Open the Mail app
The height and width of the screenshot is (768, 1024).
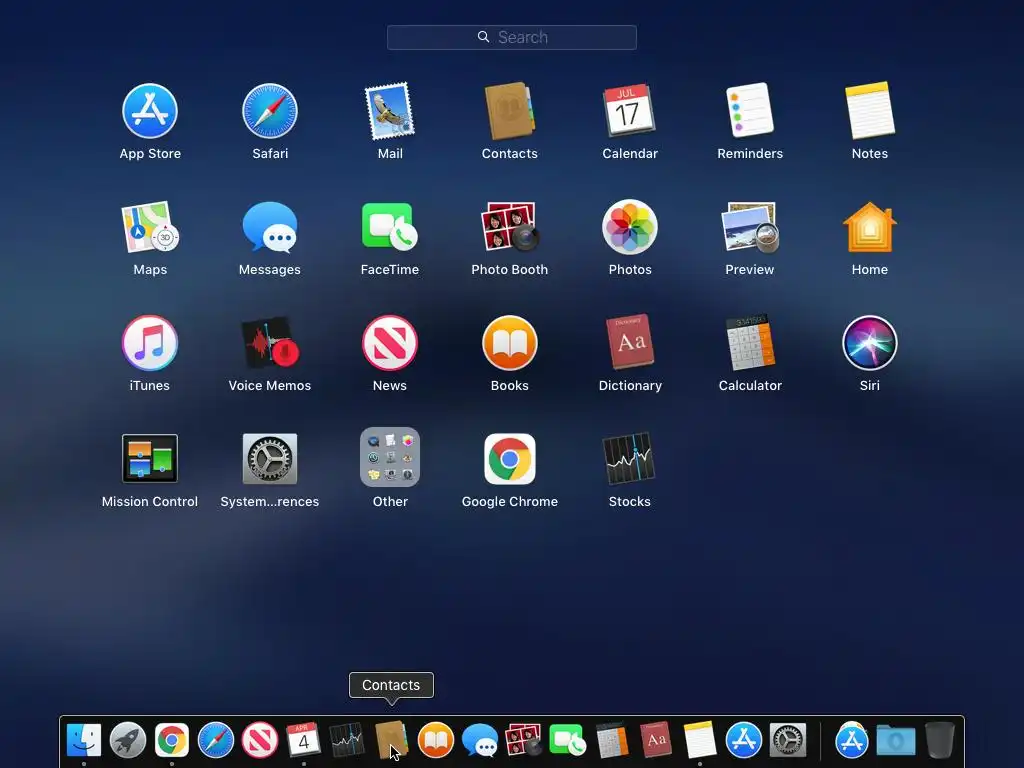(x=390, y=111)
